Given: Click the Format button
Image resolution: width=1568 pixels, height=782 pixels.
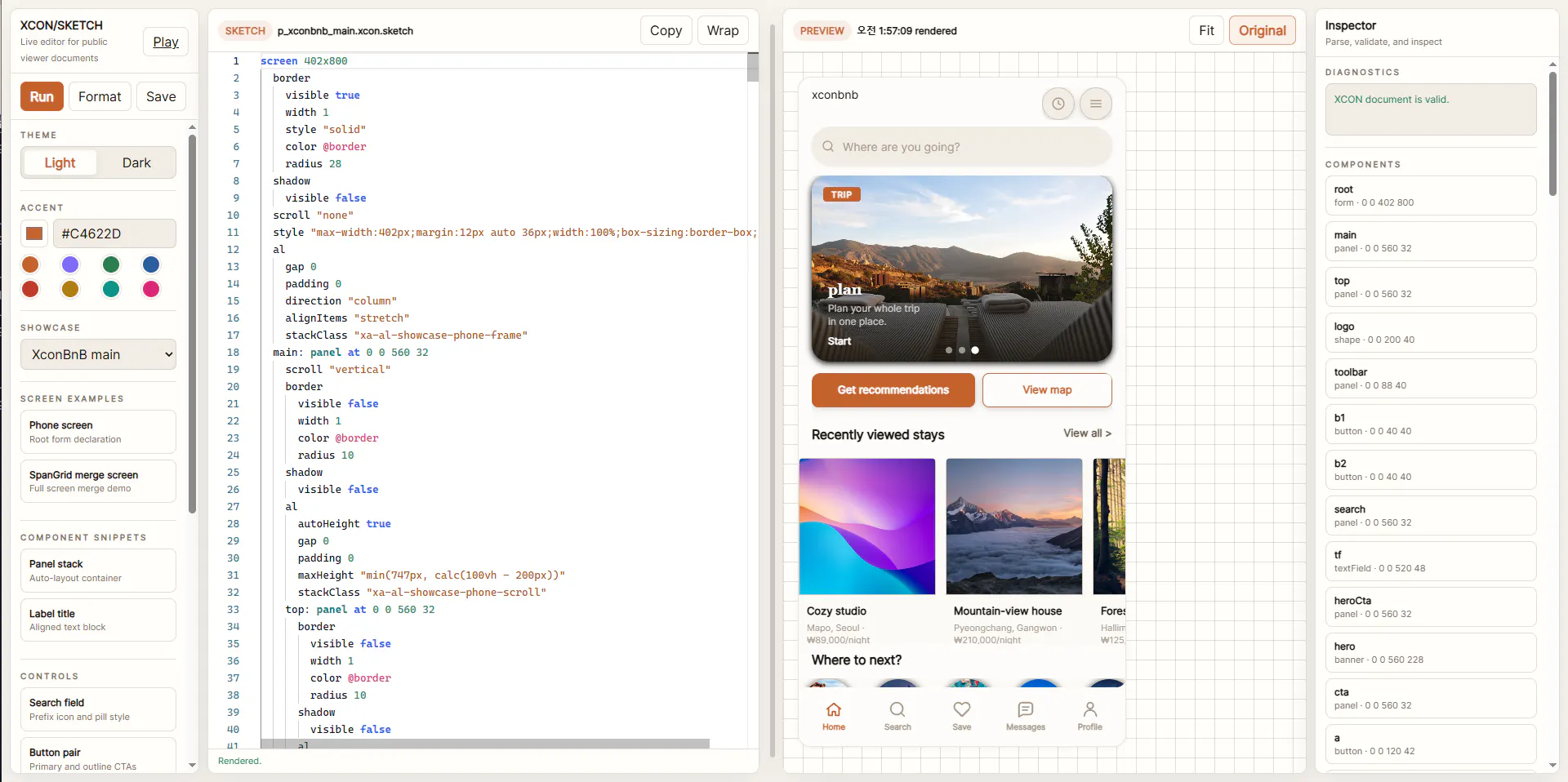Looking at the screenshot, I should coord(100,96).
